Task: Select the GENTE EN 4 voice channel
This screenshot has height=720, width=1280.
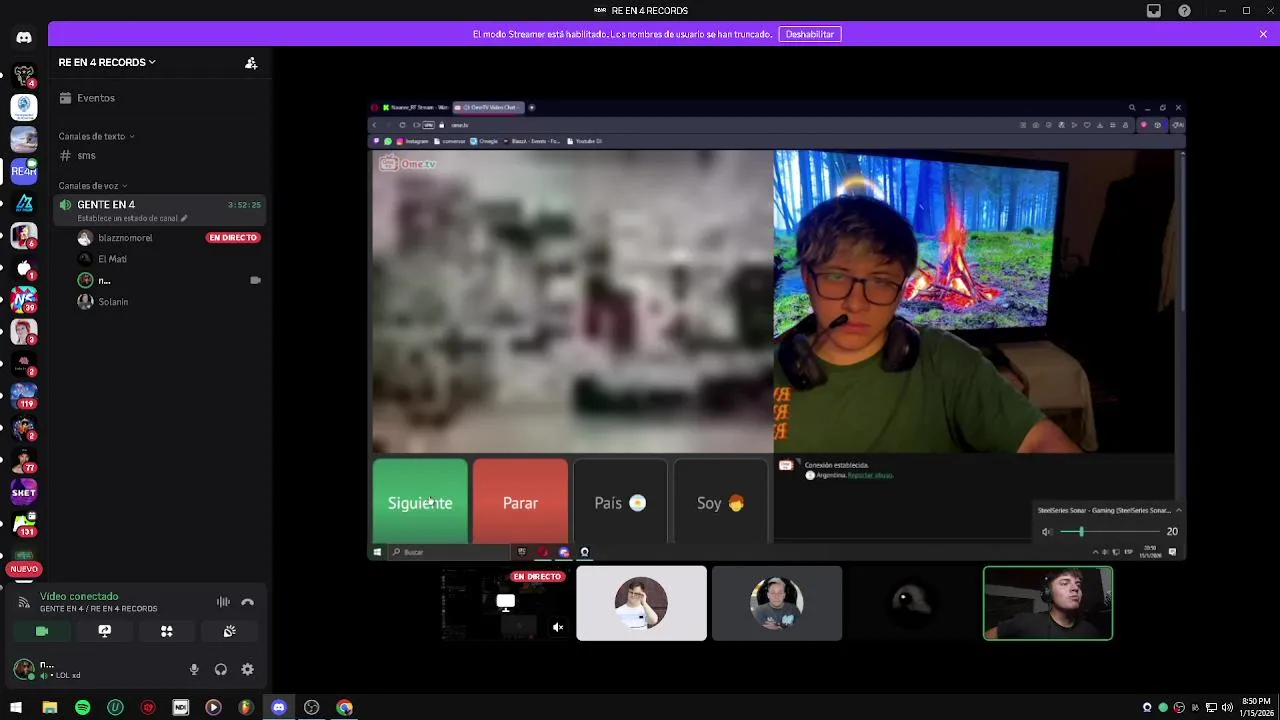Action: coord(159,210)
